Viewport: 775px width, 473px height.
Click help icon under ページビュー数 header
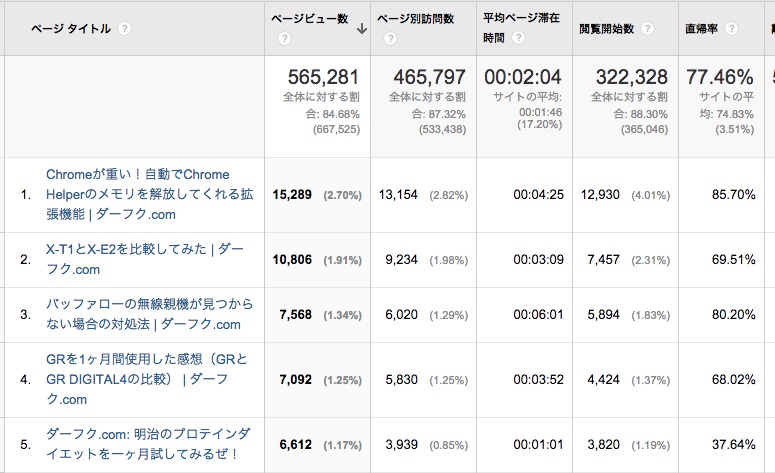coord(284,39)
